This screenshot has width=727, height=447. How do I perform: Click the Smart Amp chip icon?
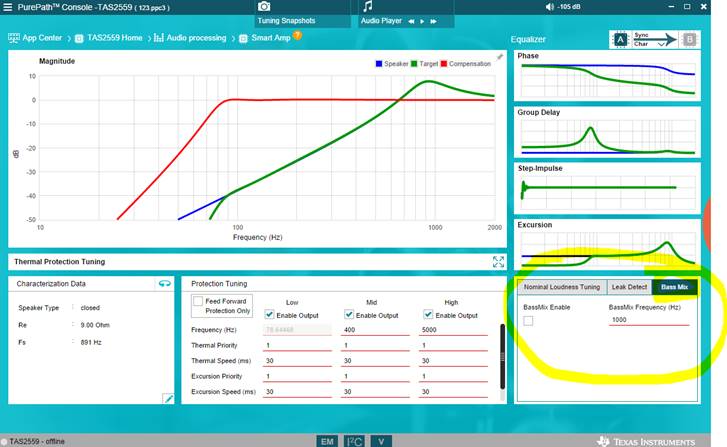pyautogui.click(x=243, y=38)
